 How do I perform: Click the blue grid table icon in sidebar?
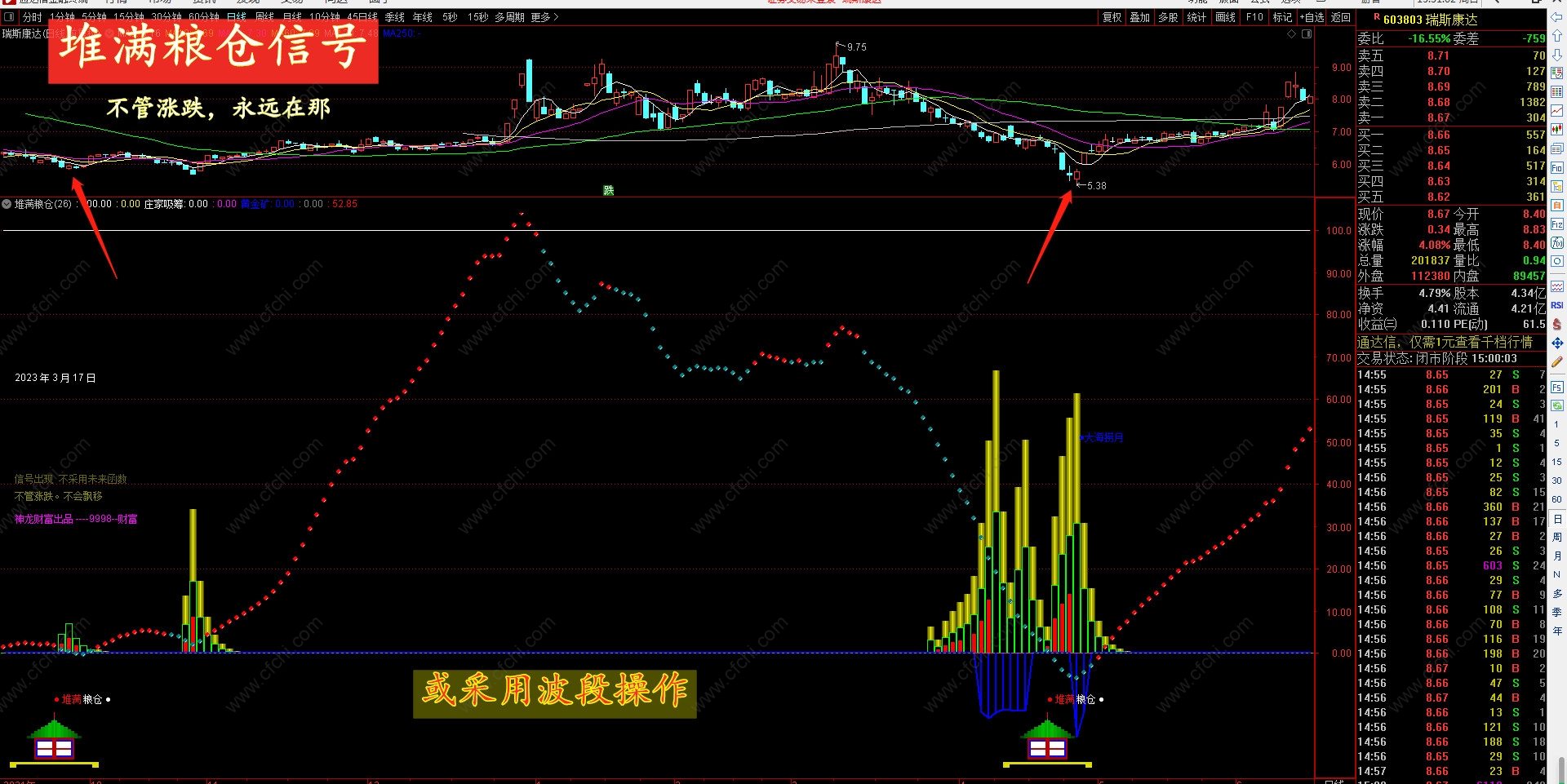tap(1557, 91)
